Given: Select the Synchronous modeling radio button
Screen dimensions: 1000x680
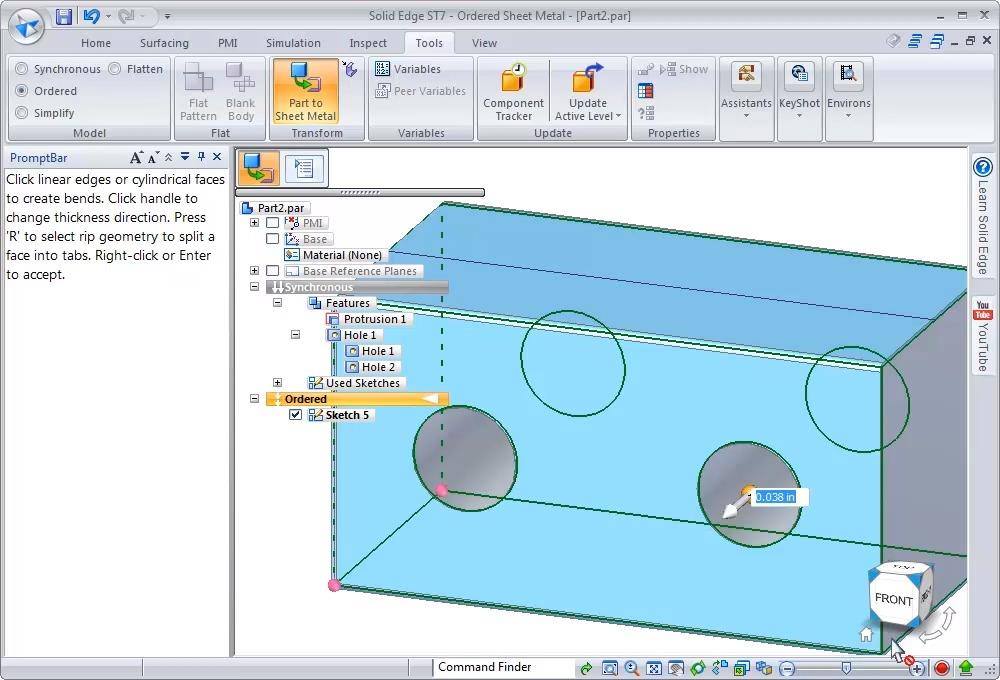Looking at the screenshot, I should pyautogui.click(x=22, y=69).
